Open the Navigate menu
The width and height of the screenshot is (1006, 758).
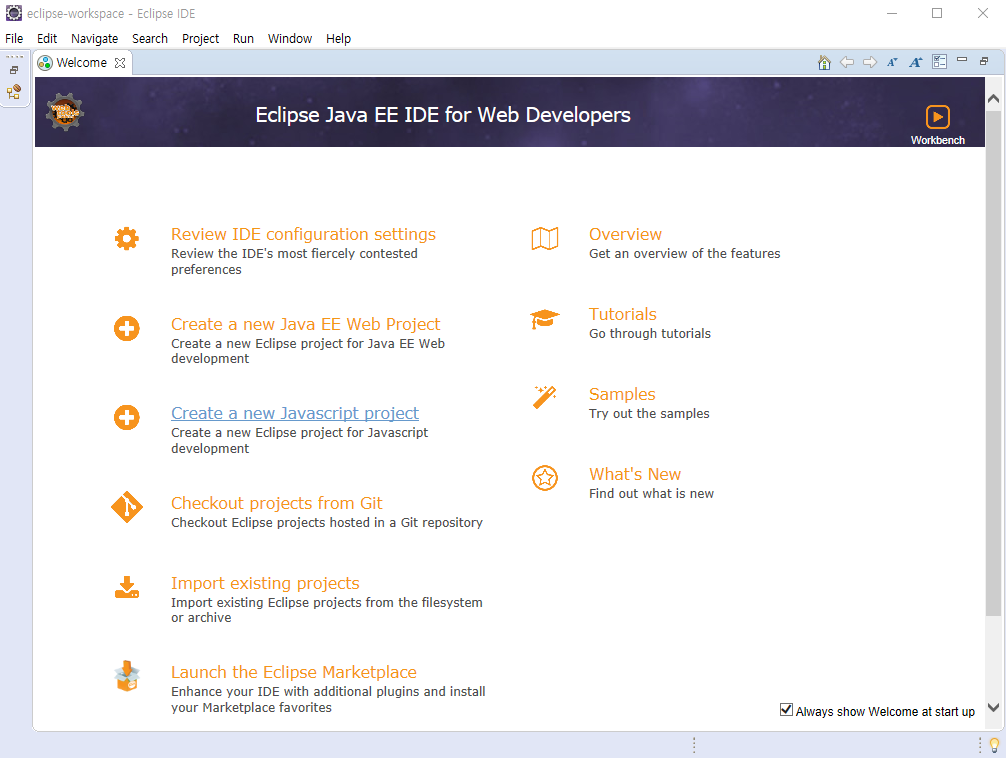point(94,39)
